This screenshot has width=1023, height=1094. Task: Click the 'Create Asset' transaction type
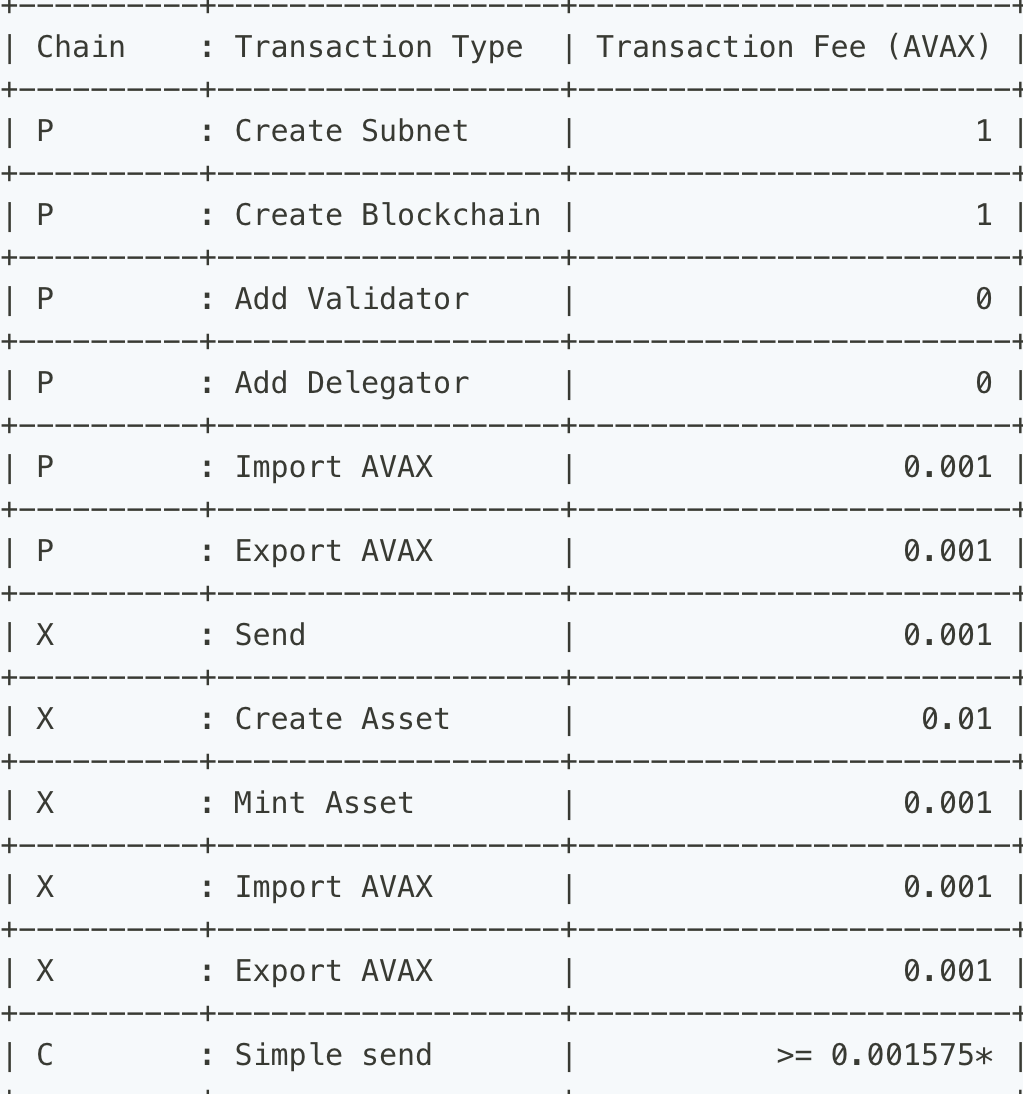[342, 719]
